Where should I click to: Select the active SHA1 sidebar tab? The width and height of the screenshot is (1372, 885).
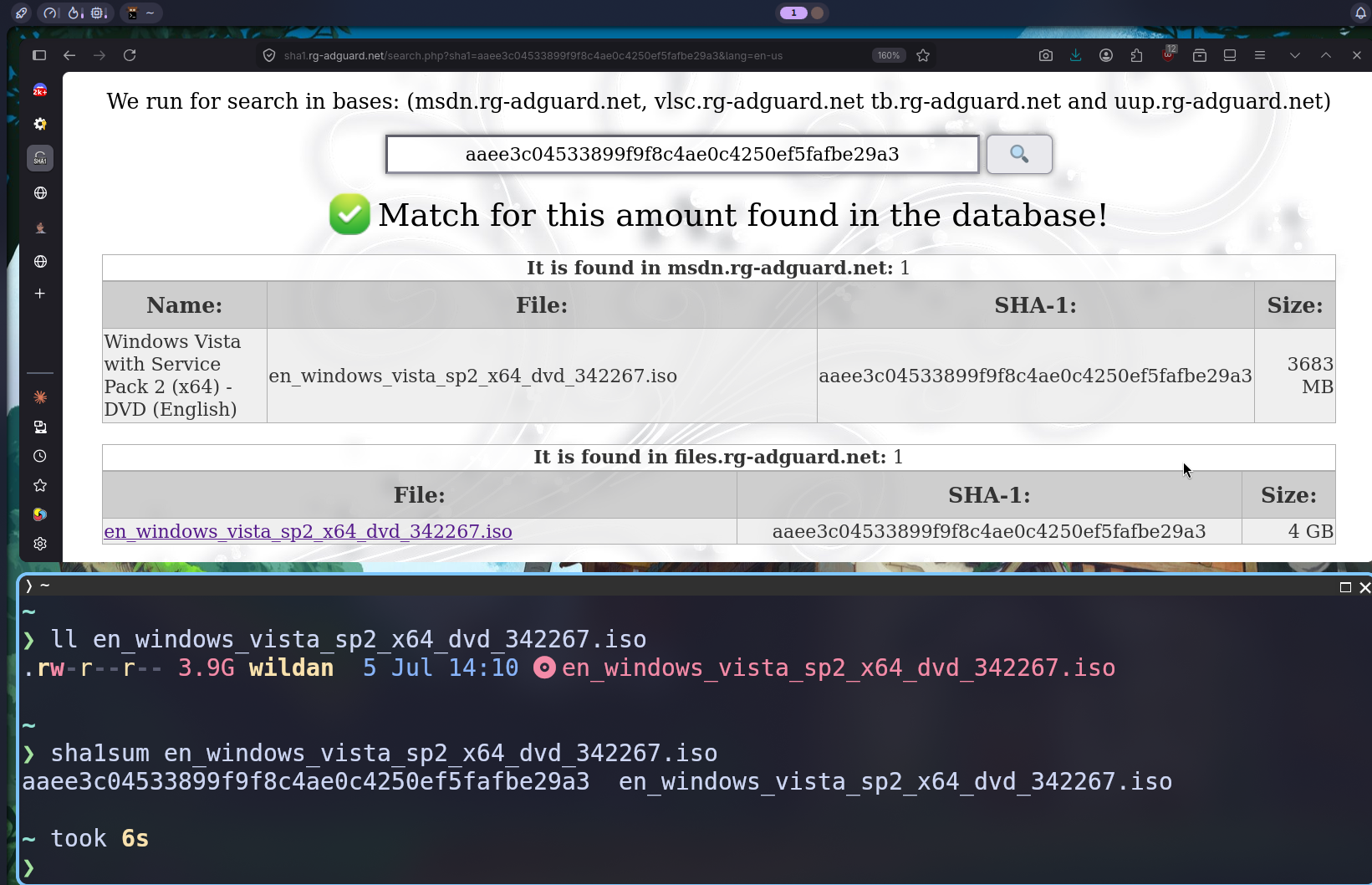39,158
